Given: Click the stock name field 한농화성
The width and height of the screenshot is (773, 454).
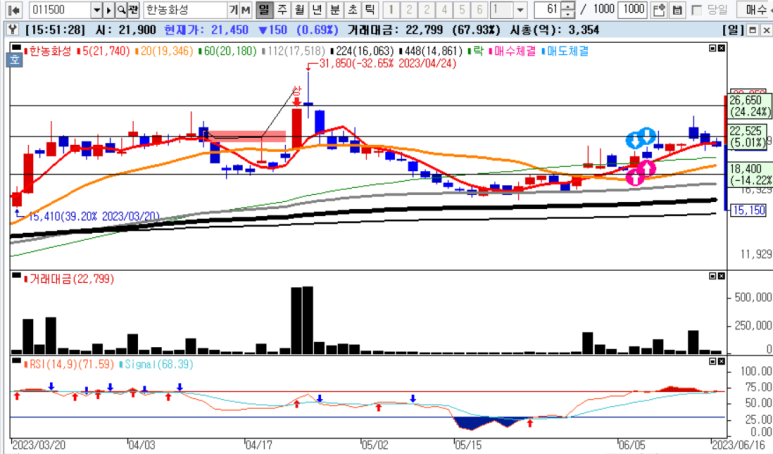Looking at the screenshot, I should (x=185, y=9).
